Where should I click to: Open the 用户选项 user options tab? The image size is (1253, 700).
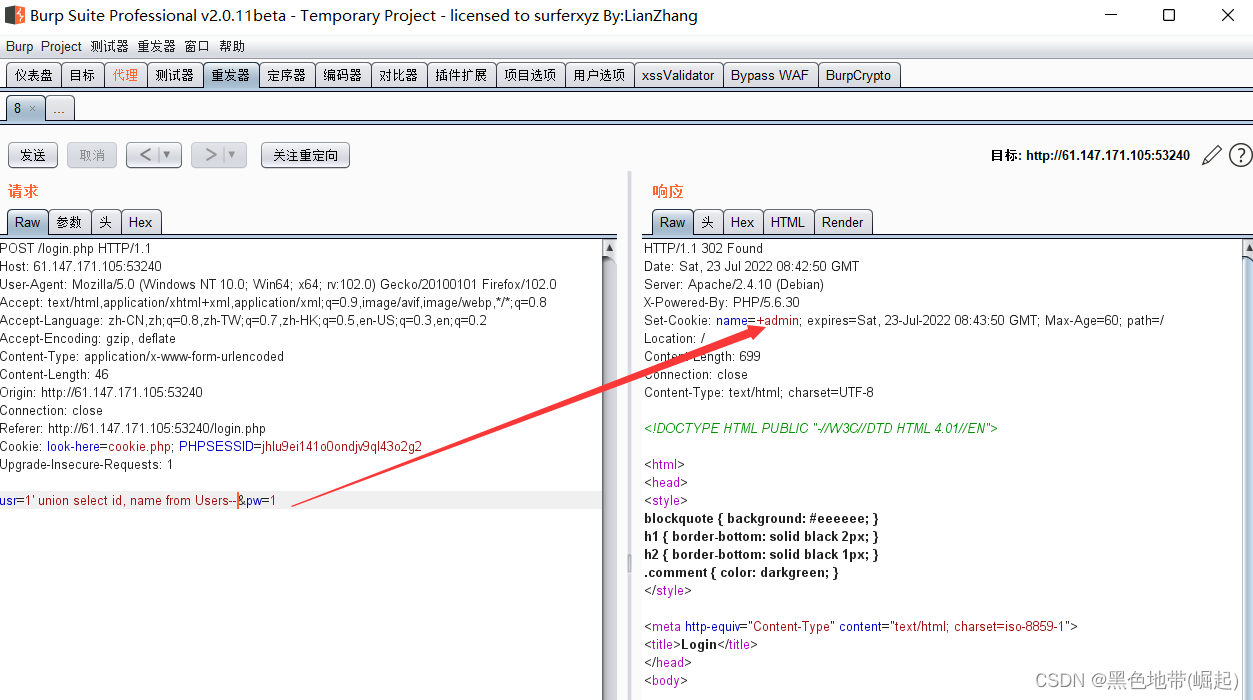[x=599, y=75]
